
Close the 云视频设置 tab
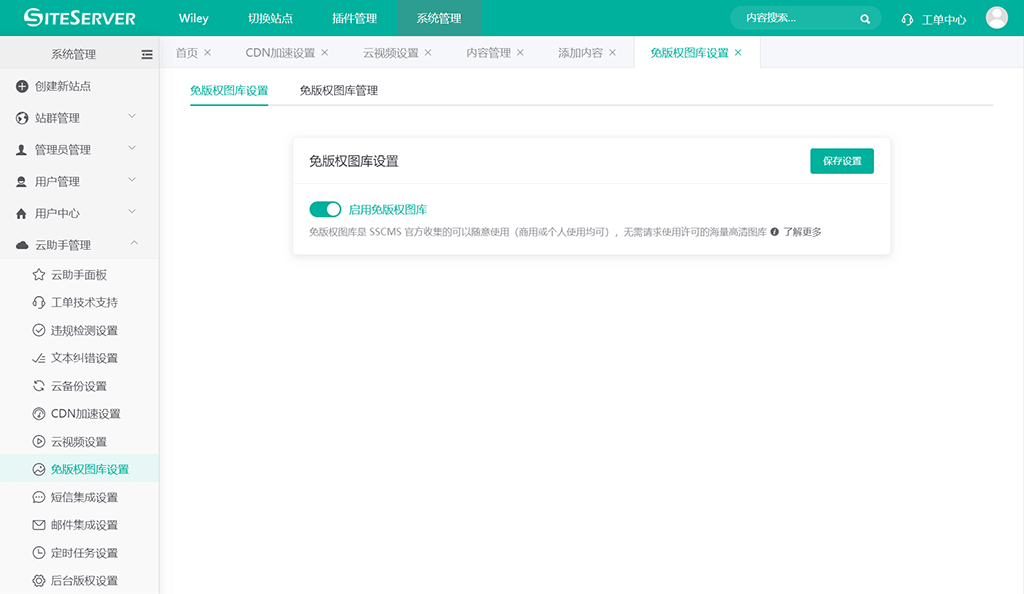428,53
